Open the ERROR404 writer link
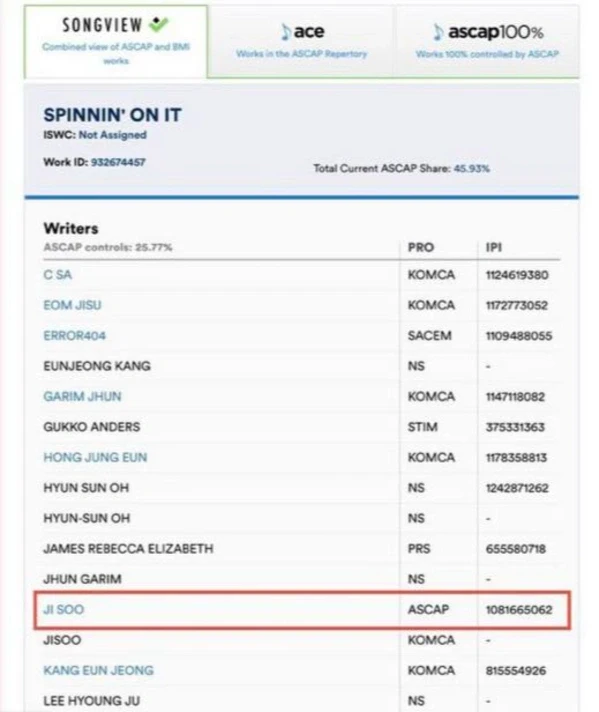This screenshot has width=599, height=712. coord(74,336)
